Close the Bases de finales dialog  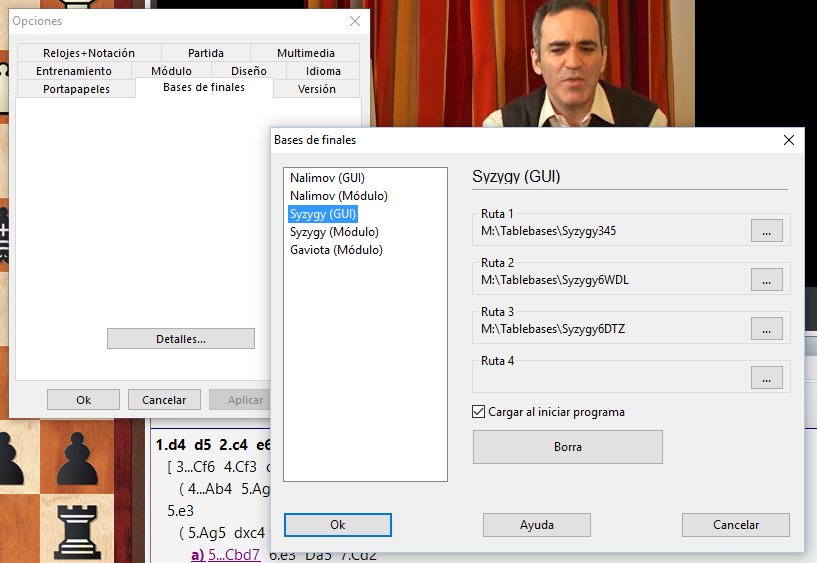(x=789, y=140)
